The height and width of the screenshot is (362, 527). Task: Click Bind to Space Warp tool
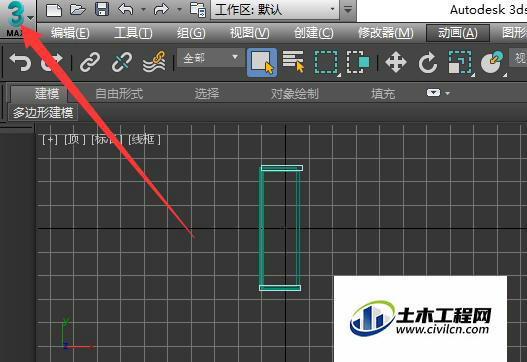tap(155, 62)
